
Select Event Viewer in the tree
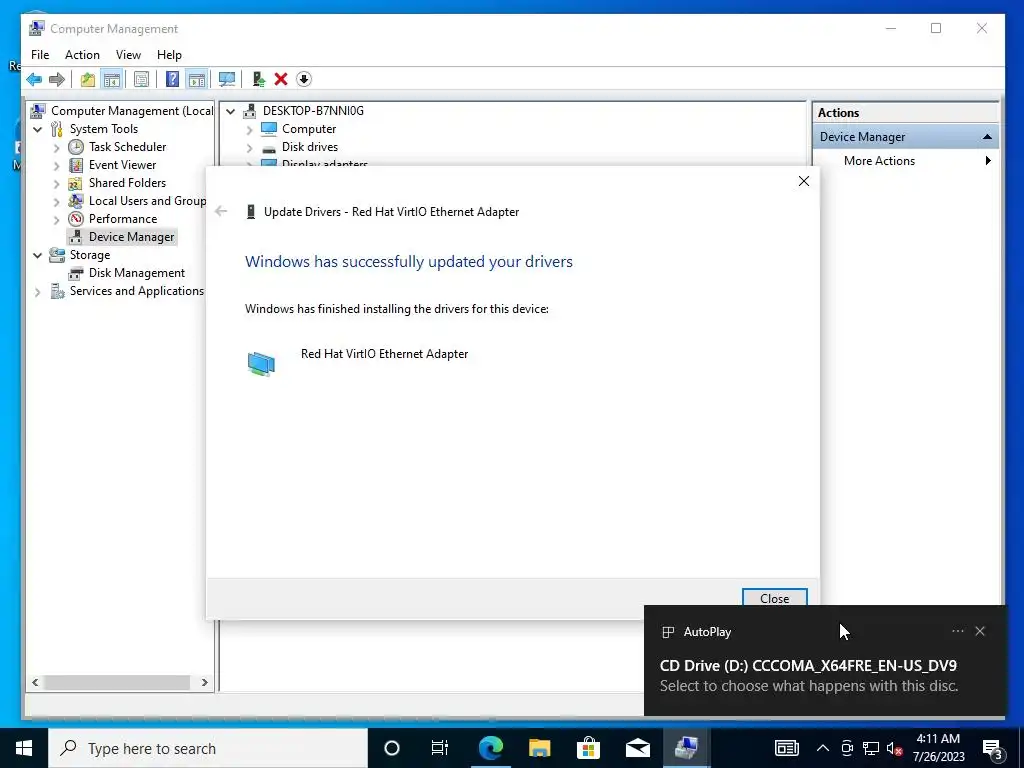click(x=122, y=165)
